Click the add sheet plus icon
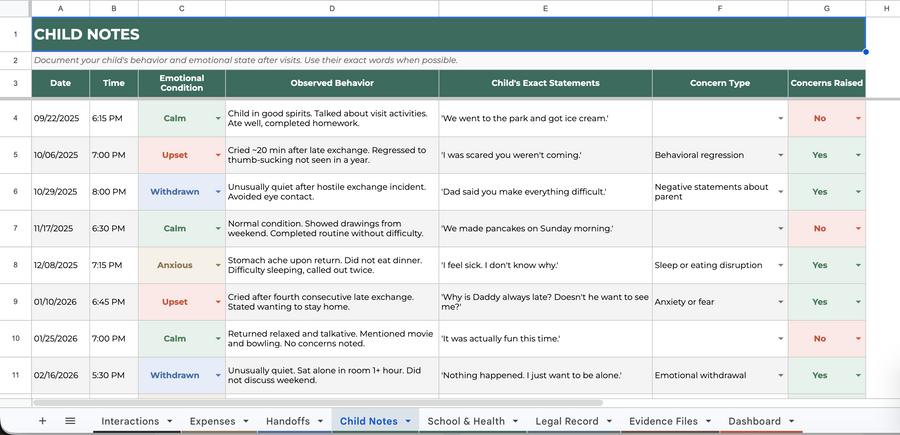The height and width of the screenshot is (435, 900). tap(42, 421)
